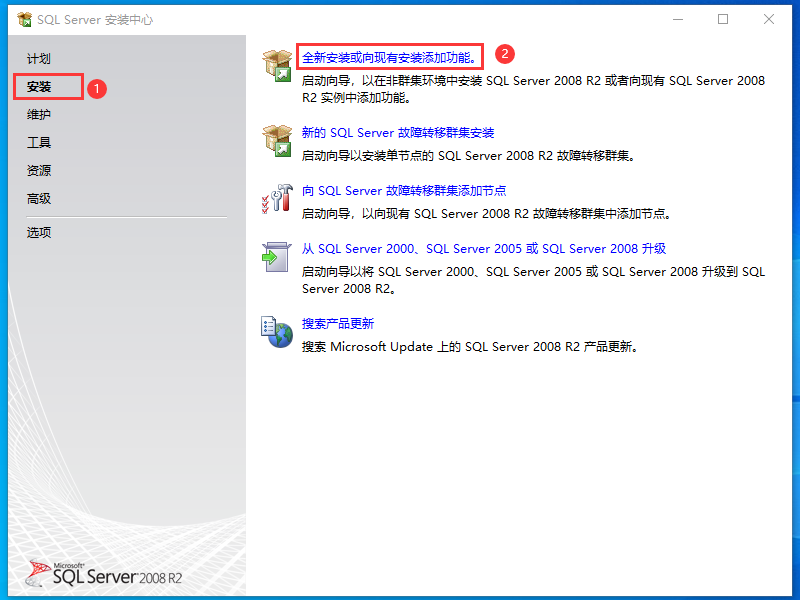The width and height of the screenshot is (800, 600).
Task: Click the upgrade from SQL Server 2000 link
Action: point(484,249)
